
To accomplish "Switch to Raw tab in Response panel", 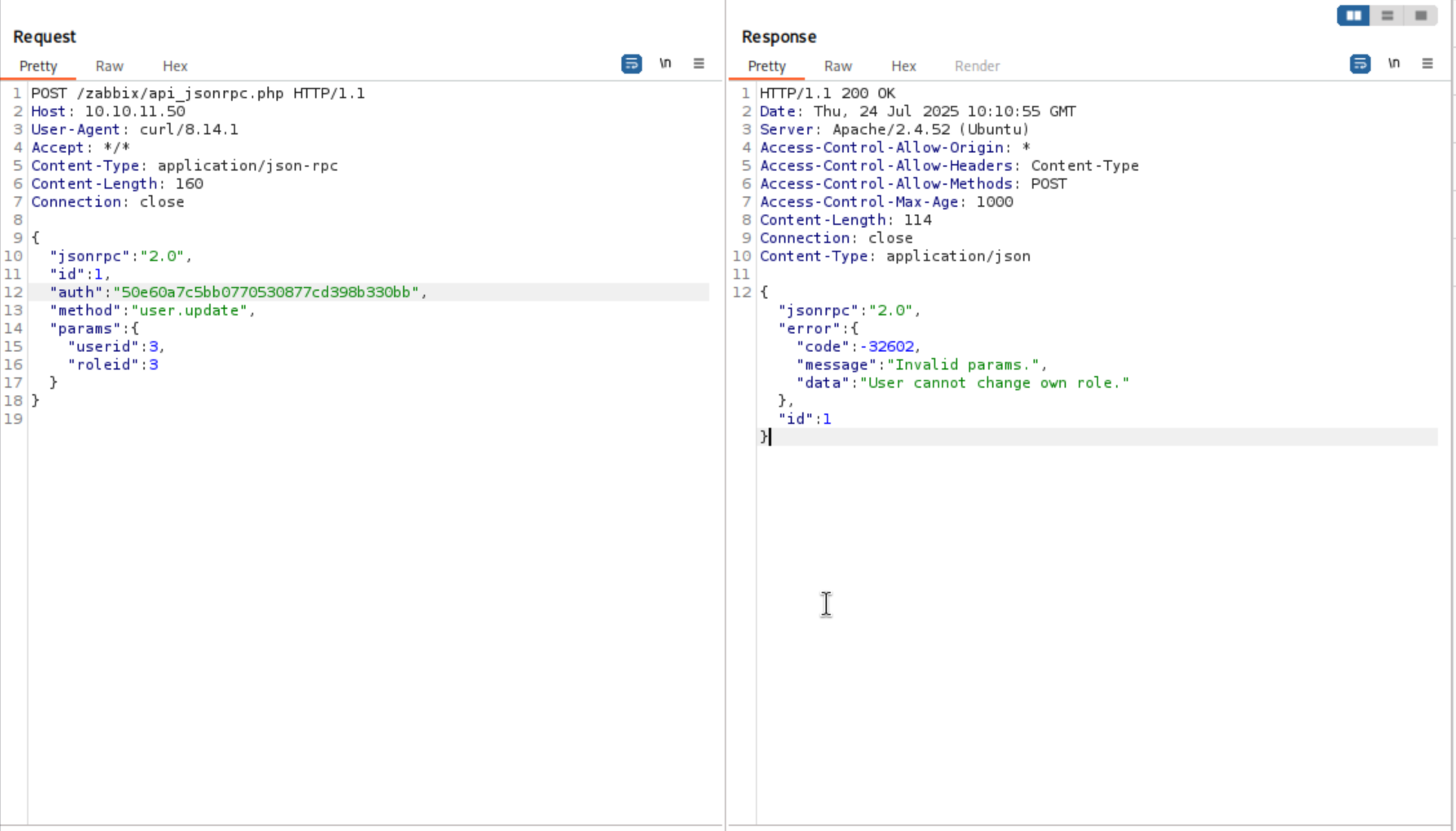I will tap(838, 66).
